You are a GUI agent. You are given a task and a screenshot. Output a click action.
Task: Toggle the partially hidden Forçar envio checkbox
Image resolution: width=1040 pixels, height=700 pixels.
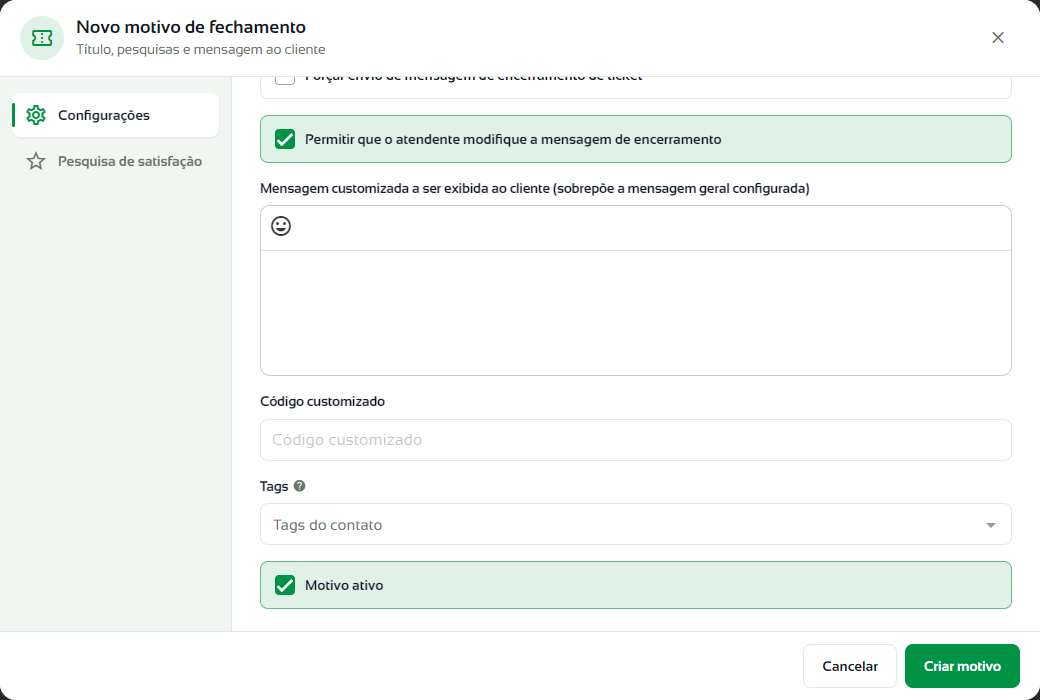tap(285, 80)
